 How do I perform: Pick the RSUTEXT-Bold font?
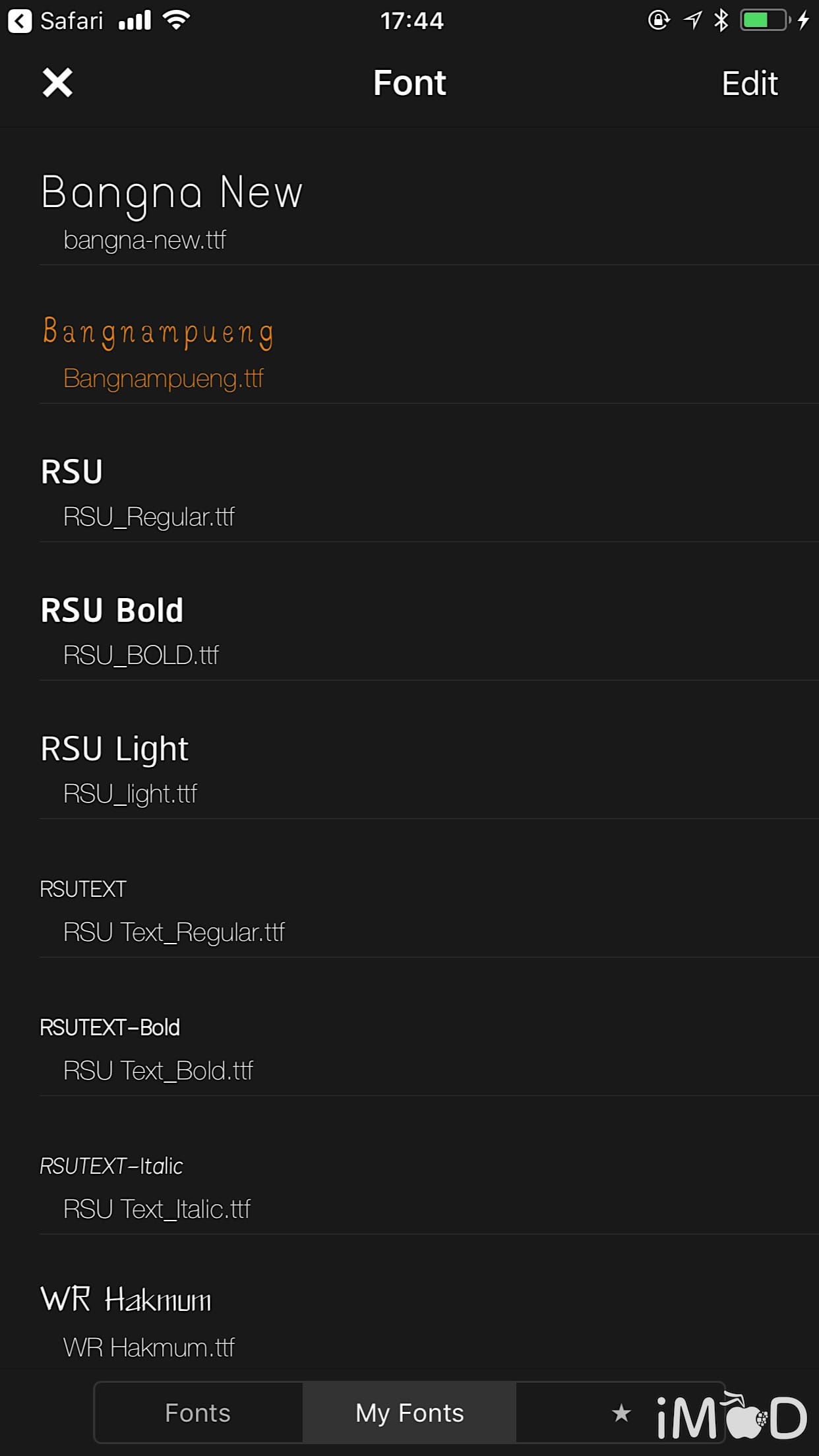pos(145,1047)
